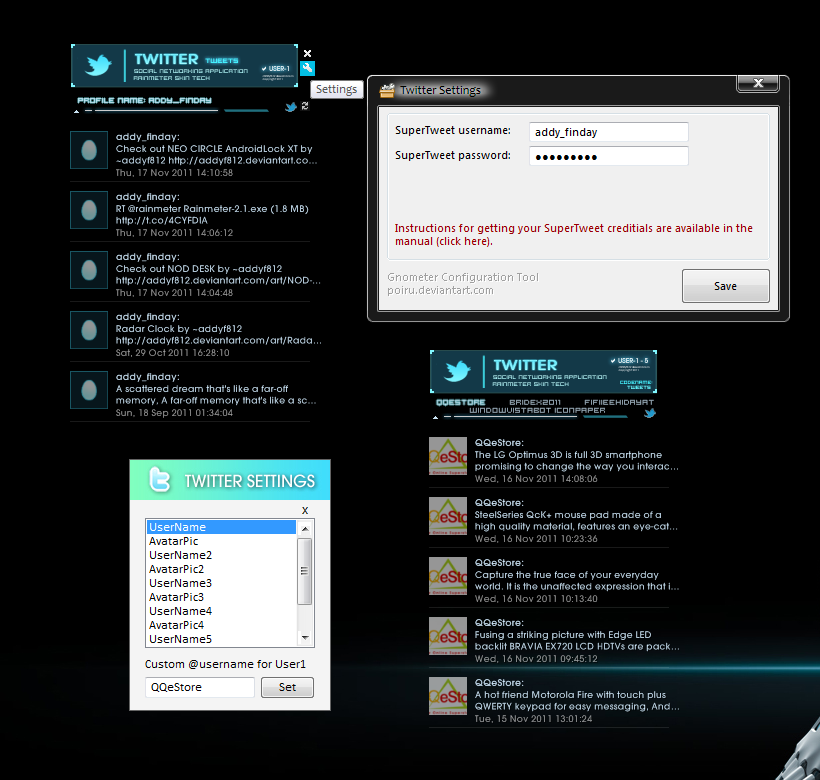The width and height of the screenshot is (820, 780).
Task: Open the RT @rainmeter Rainmeter-2.1.exe tweet
Action: point(212,215)
